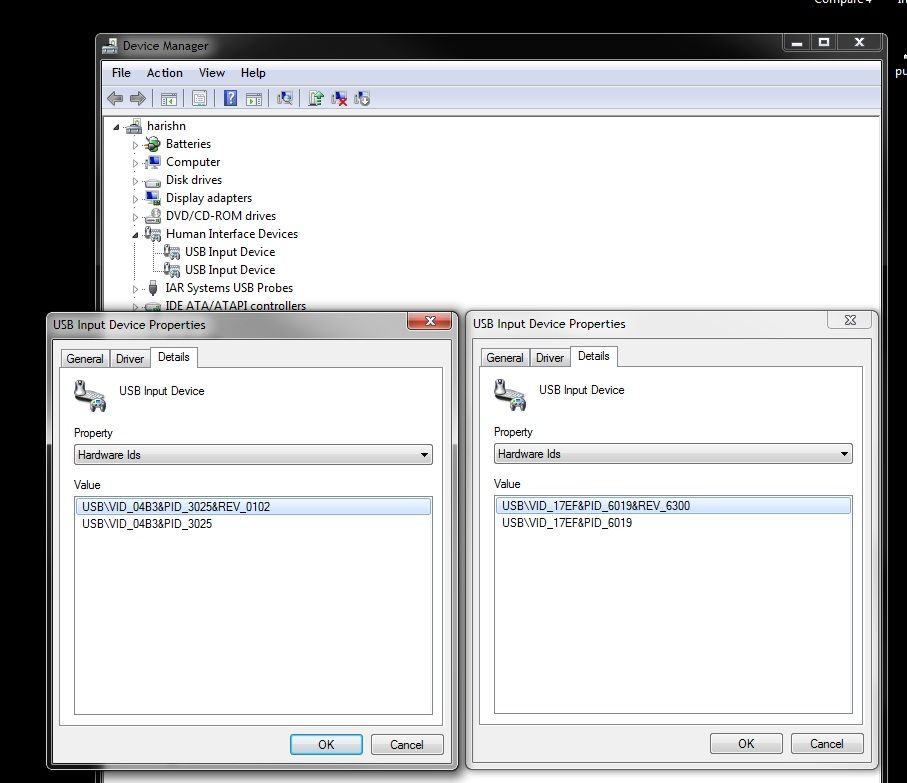This screenshot has width=907, height=783.
Task: Select the harishn root tree label
Action: coord(166,126)
